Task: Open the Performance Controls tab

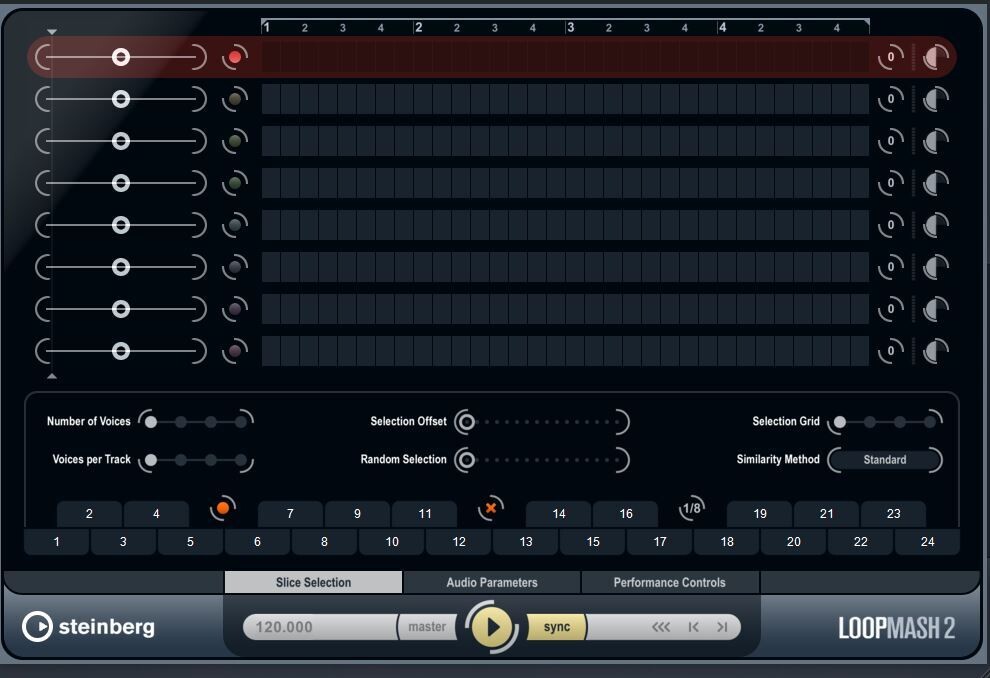Action: click(x=669, y=582)
